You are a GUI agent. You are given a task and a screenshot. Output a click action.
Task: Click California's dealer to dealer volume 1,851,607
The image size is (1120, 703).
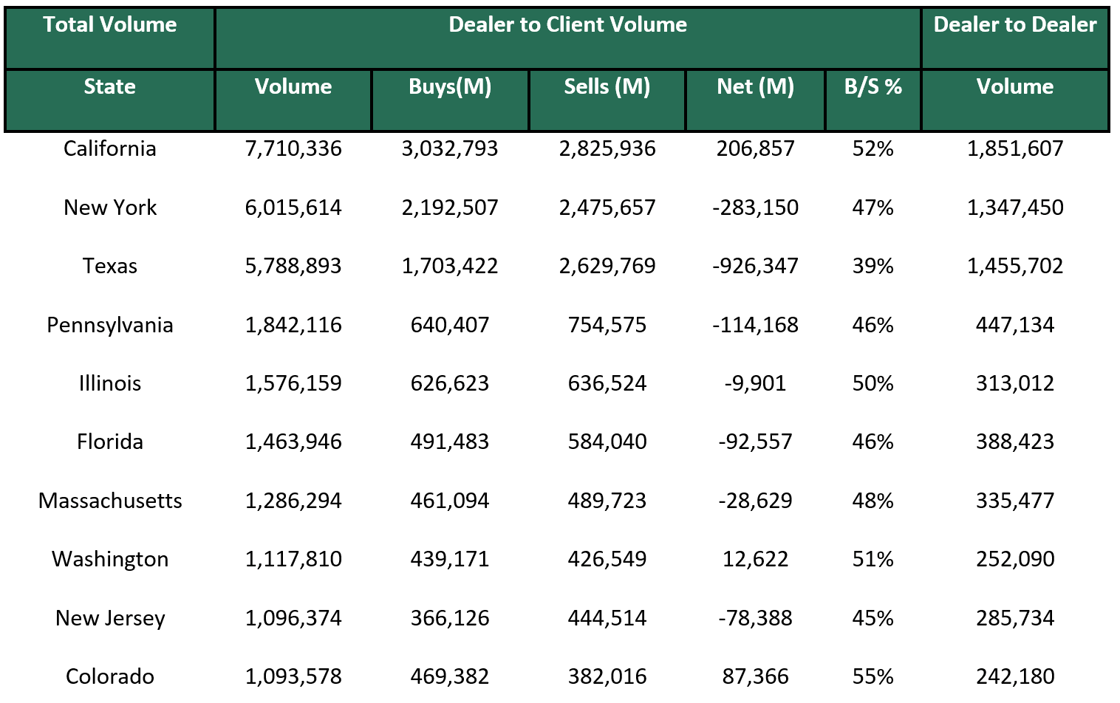point(1015,148)
